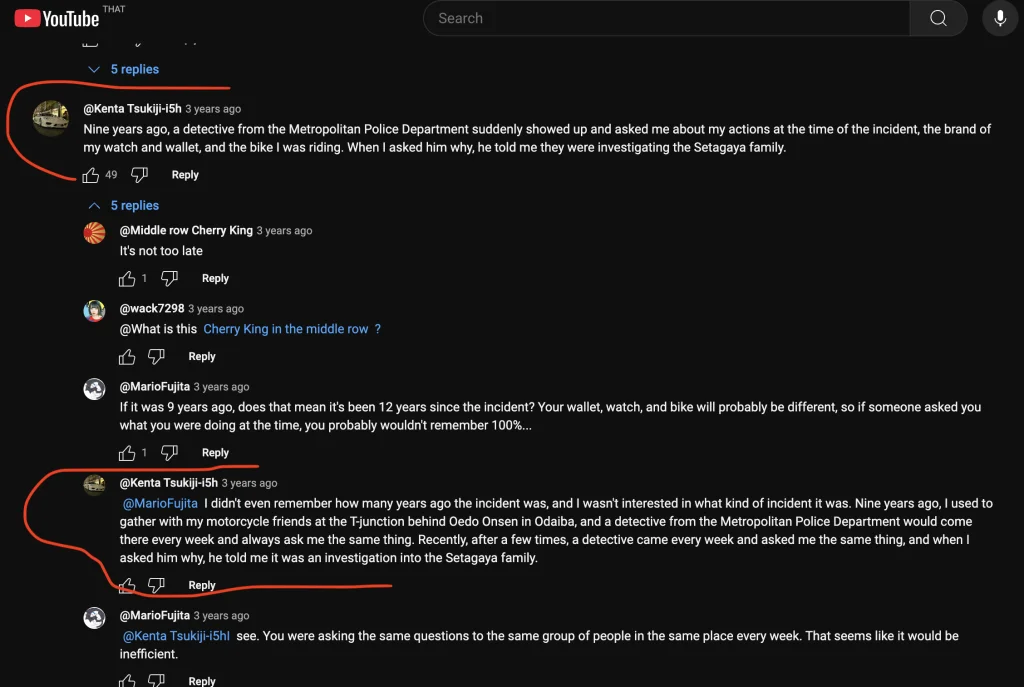Image resolution: width=1024 pixels, height=687 pixels.
Task: Click the YouTube home logo
Action: pyautogui.click(x=57, y=18)
